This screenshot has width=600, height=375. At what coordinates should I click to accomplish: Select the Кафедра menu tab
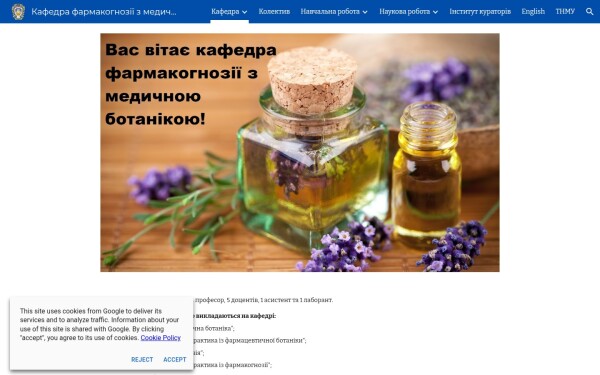pos(225,11)
